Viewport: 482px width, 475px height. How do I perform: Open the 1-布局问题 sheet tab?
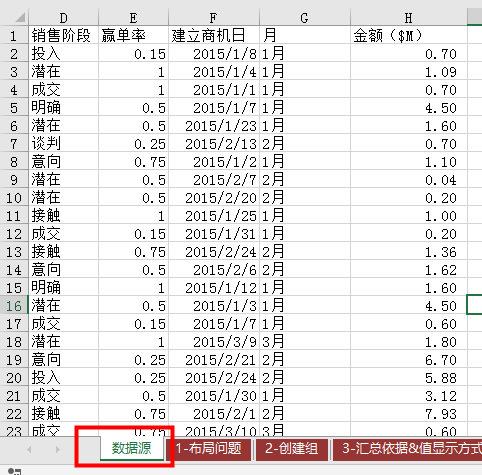[x=209, y=449]
